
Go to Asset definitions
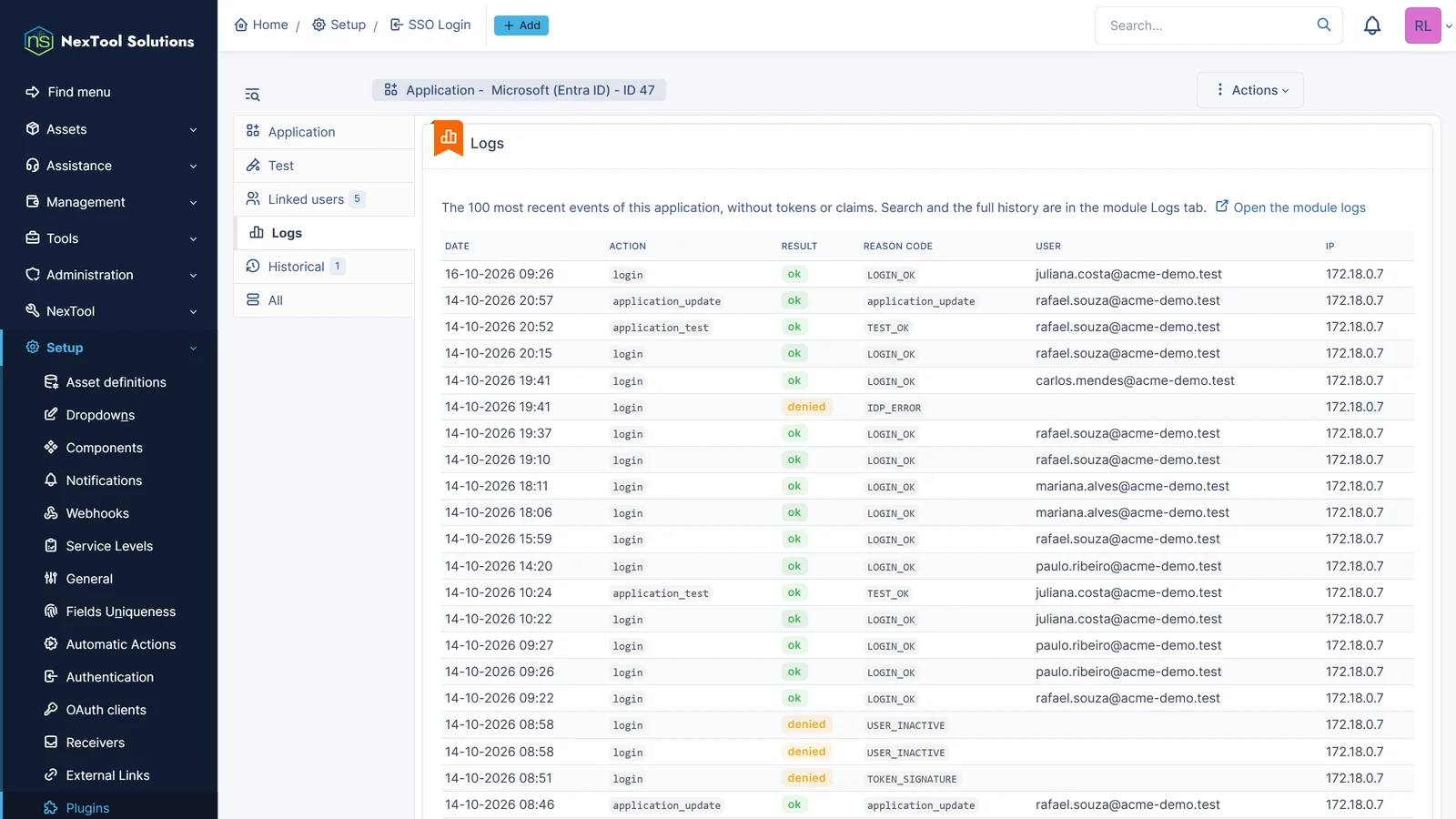click(x=116, y=382)
